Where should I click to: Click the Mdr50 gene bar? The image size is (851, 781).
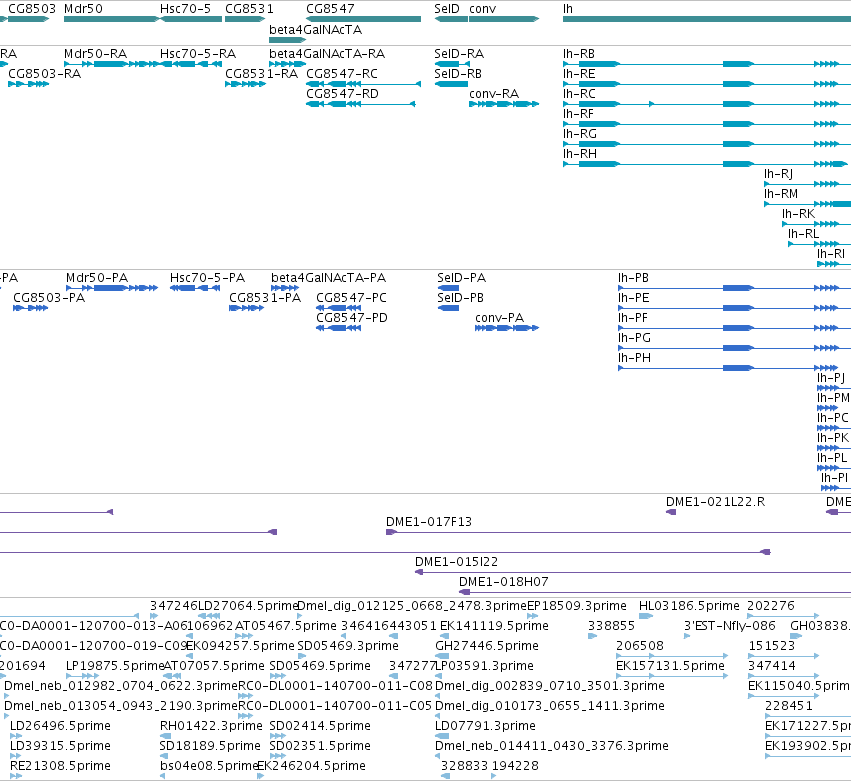[111, 19]
